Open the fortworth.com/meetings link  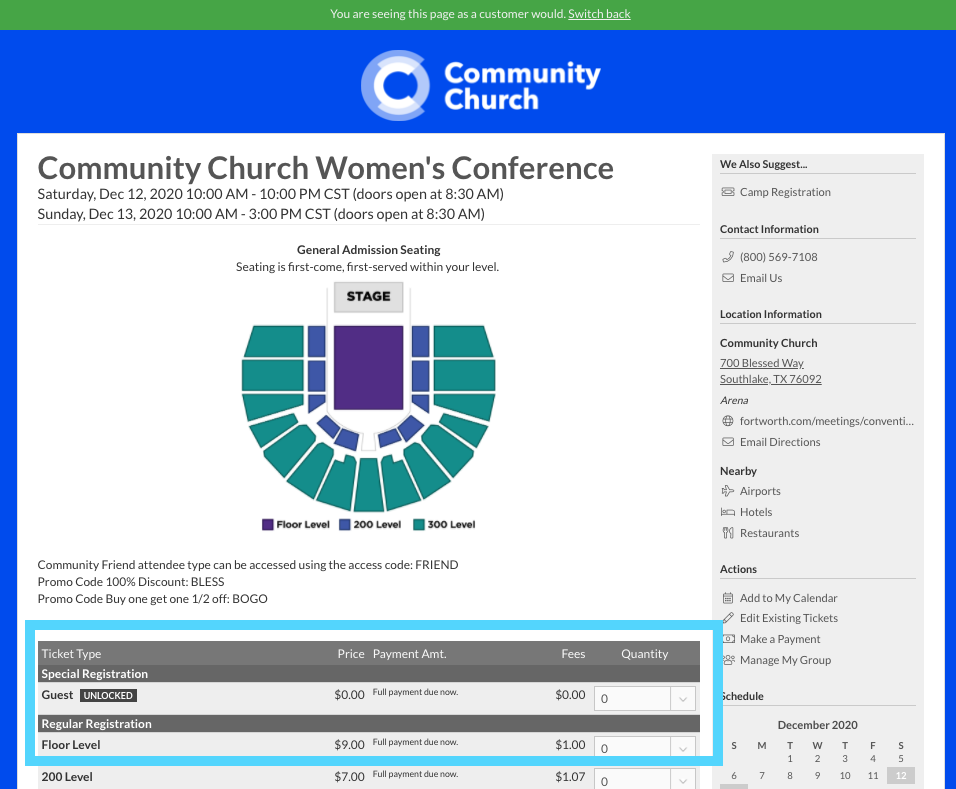tap(827, 420)
